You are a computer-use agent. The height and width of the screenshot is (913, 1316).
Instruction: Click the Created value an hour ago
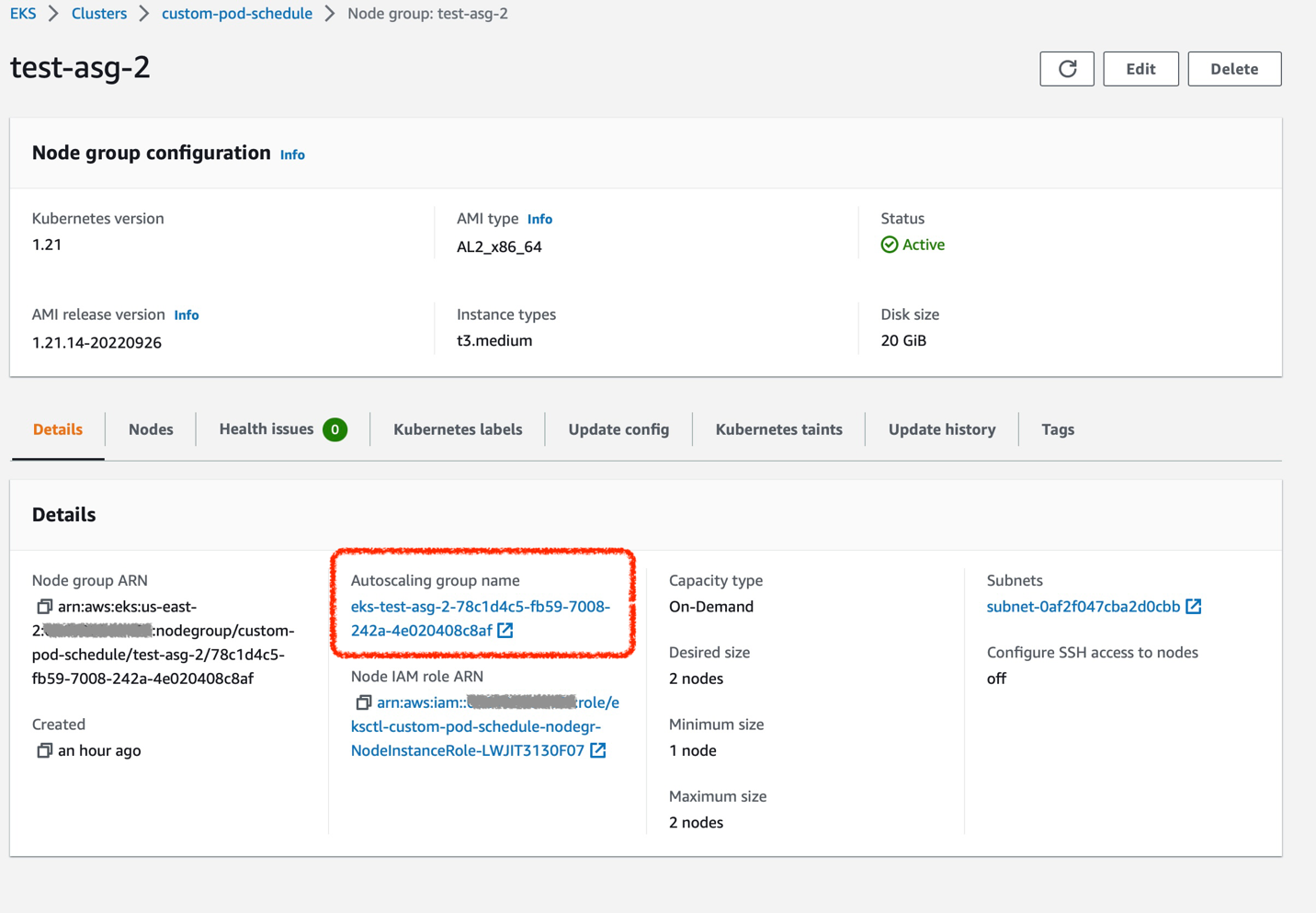[99, 750]
